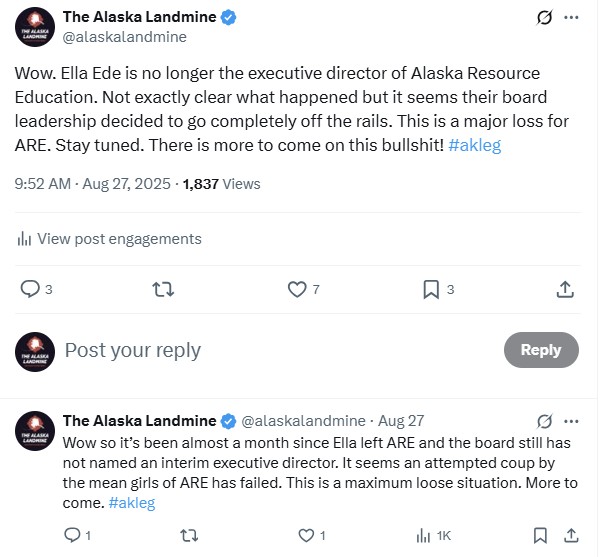The image size is (609, 557).
Task: Click the #akleg hashtag in main post
Action: coord(475,145)
